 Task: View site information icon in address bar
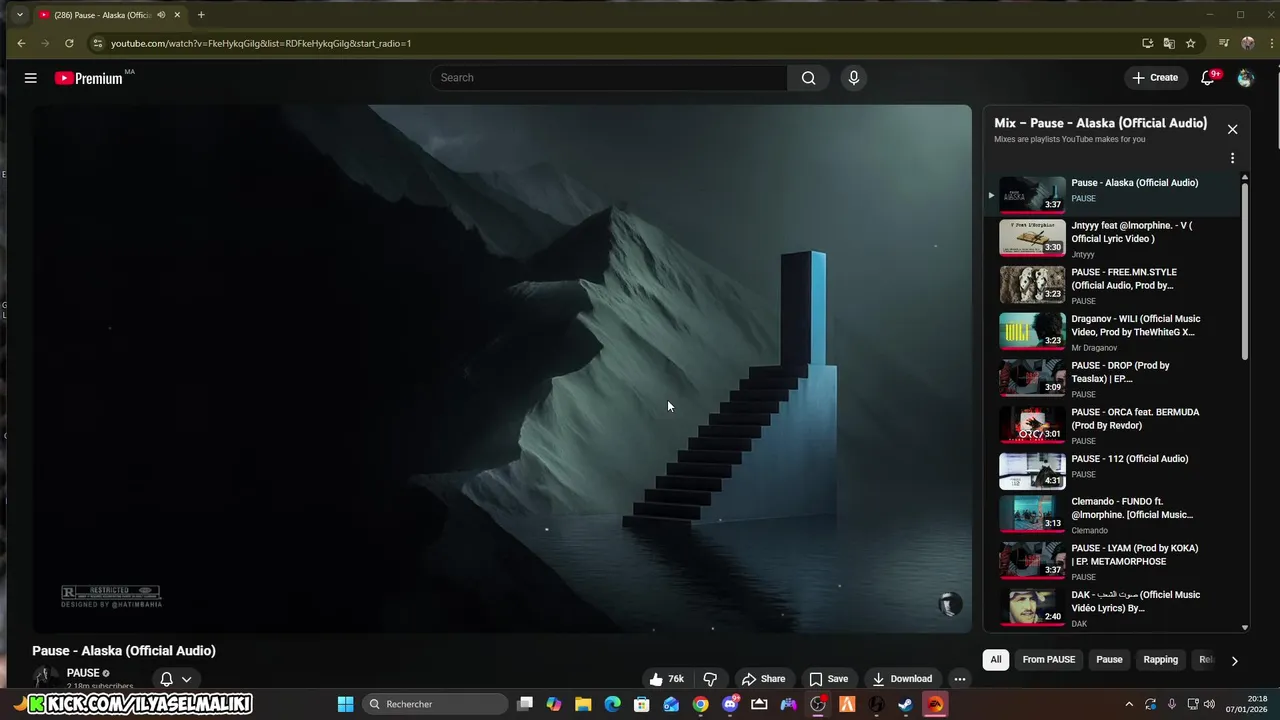[97, 43]
